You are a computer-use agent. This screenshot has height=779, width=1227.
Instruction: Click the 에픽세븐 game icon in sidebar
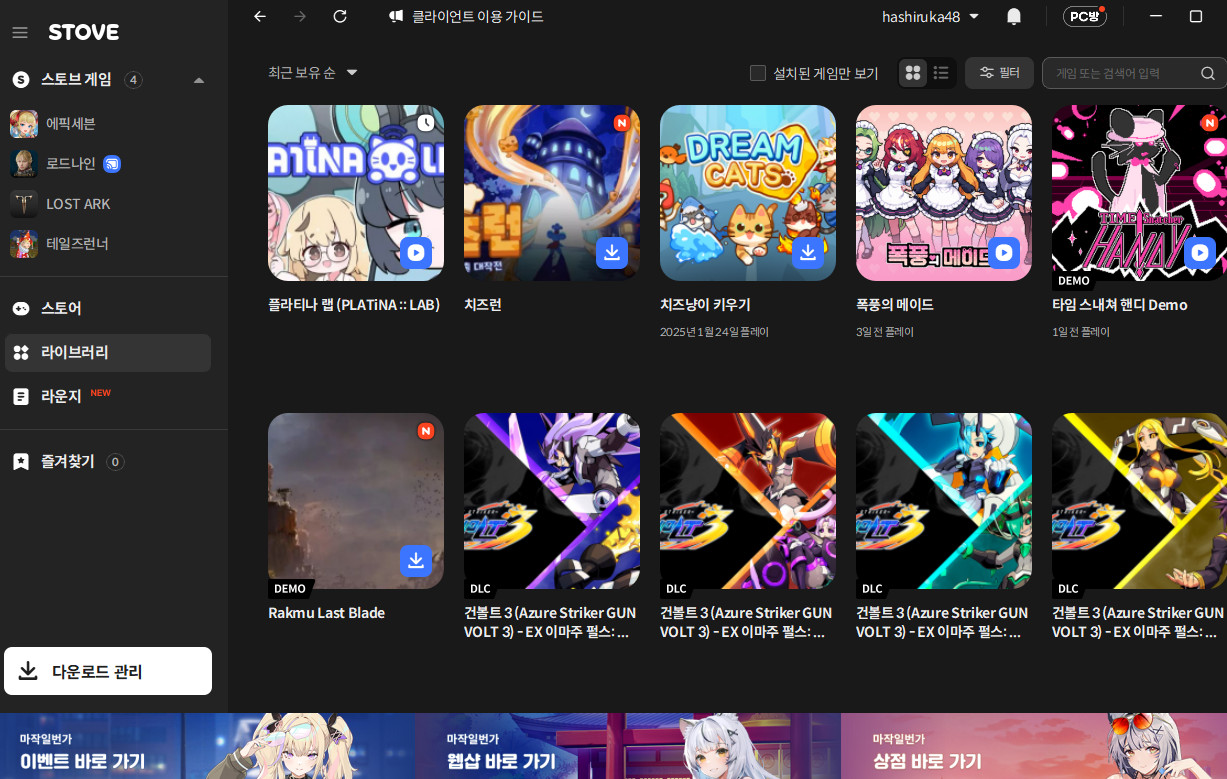(x=24, y=124)
